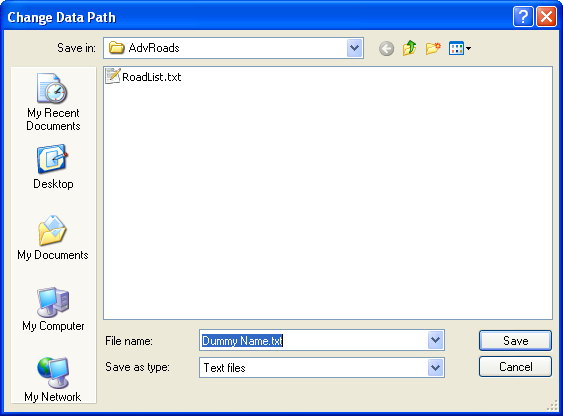The width and height of the screenshot is (563, 416).
Task: Expand the Save in folder dropdown
Action: pyautogui.click(x=354, y=48)
